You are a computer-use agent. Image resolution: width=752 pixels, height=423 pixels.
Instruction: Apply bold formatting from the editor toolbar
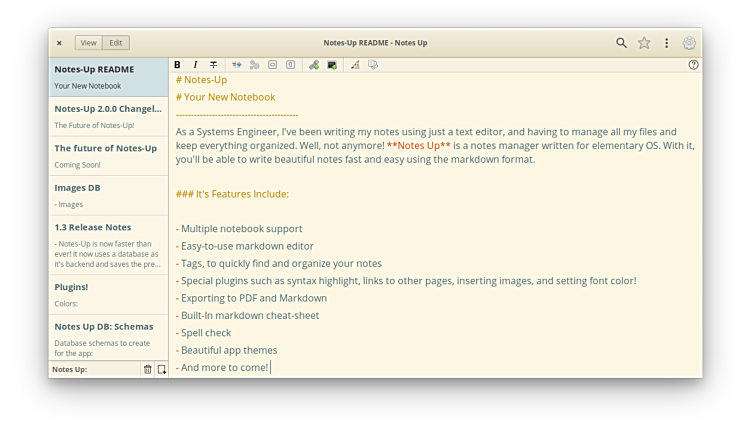pyautogui.click(x=178, y=65)
